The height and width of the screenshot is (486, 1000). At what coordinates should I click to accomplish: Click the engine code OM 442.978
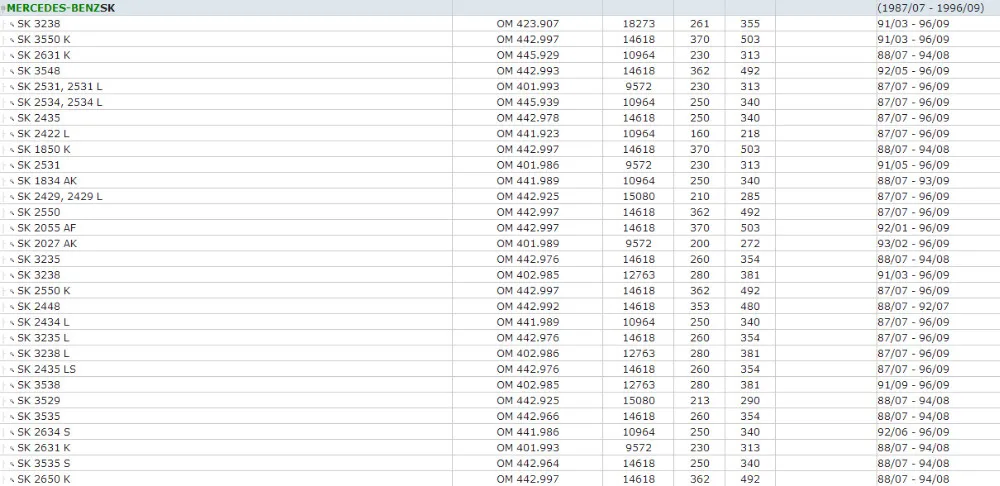(x=527, y=118)
